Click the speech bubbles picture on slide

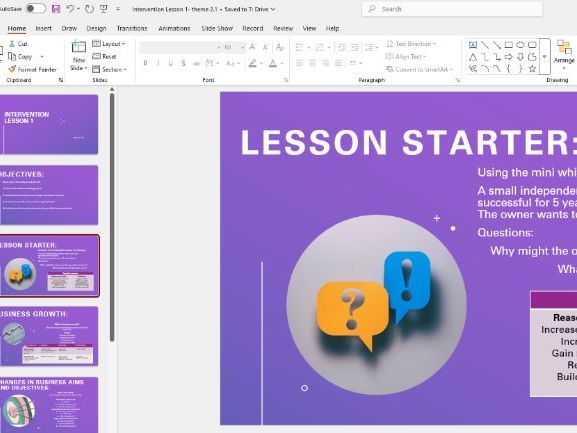point(376,305)
